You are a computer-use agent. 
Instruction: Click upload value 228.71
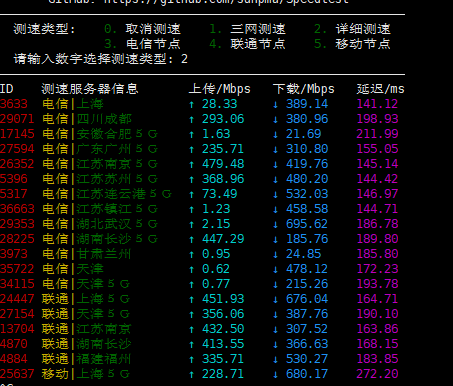[x=223, y=374]
